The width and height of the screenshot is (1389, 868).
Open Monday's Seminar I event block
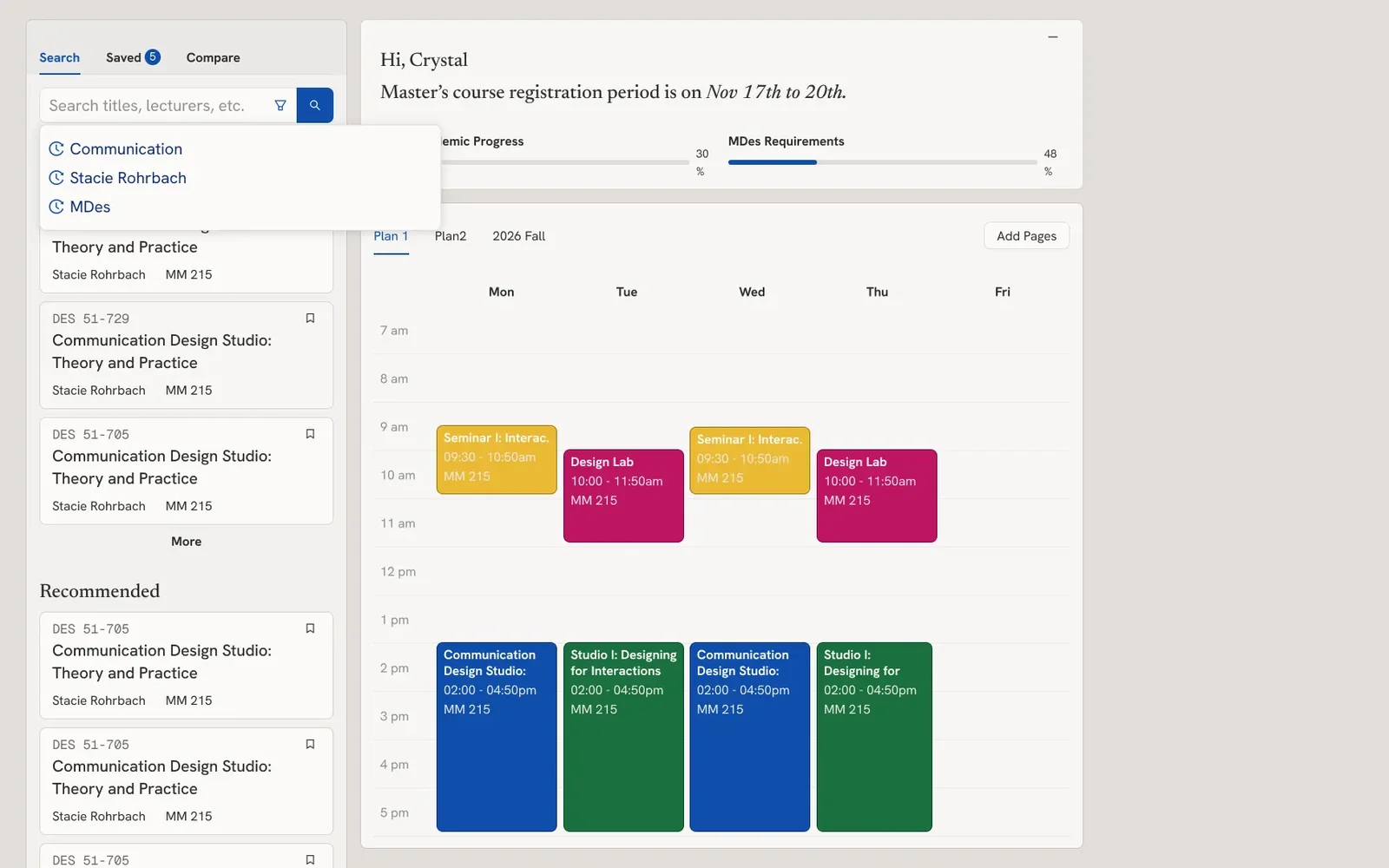(x=497, y=460)
